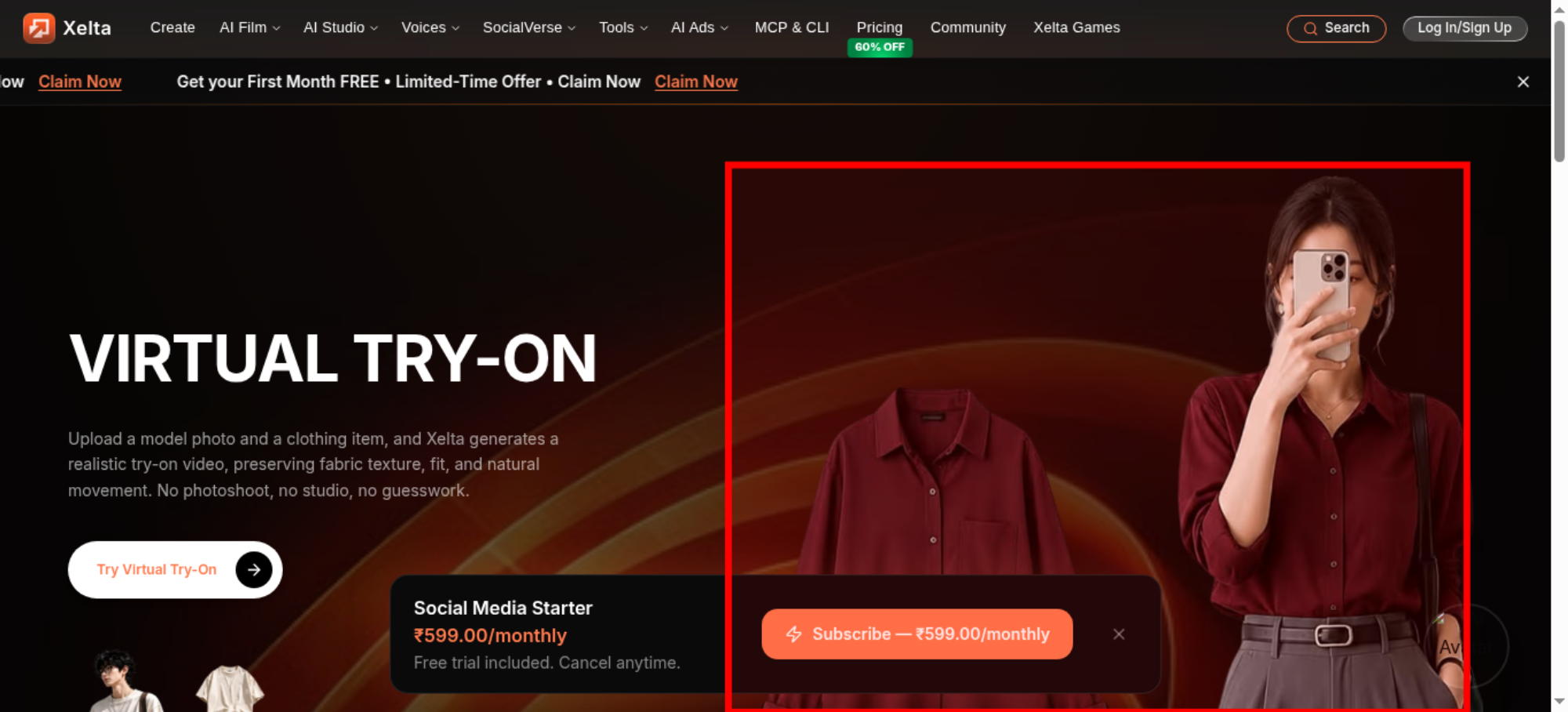
Task: Click the Try Virtual Try-On button
Action: (x=175, y=570)
